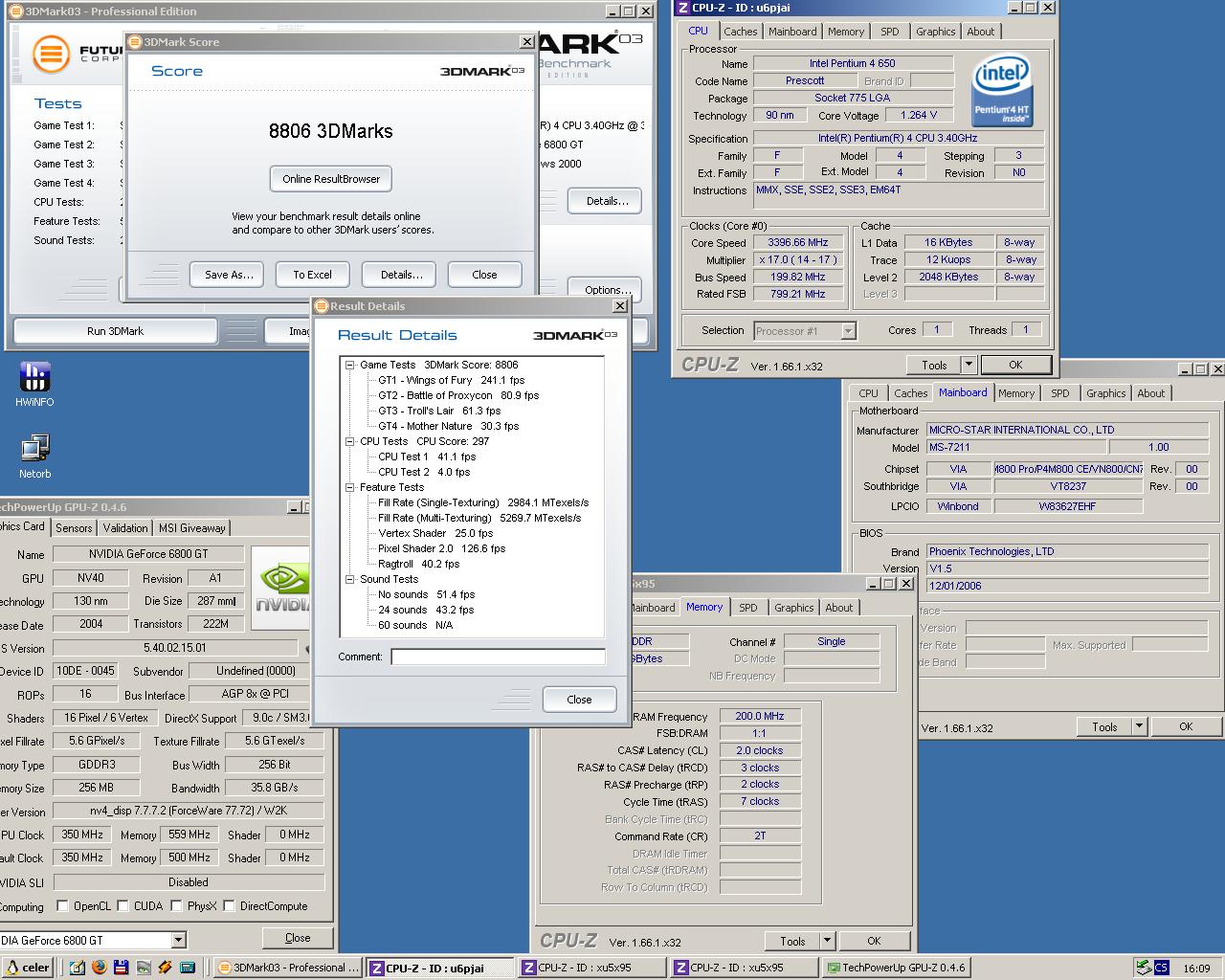
Task: Switch to TechPowerUp GPU-Z taskbar button
Action: (x=896, y=968)
